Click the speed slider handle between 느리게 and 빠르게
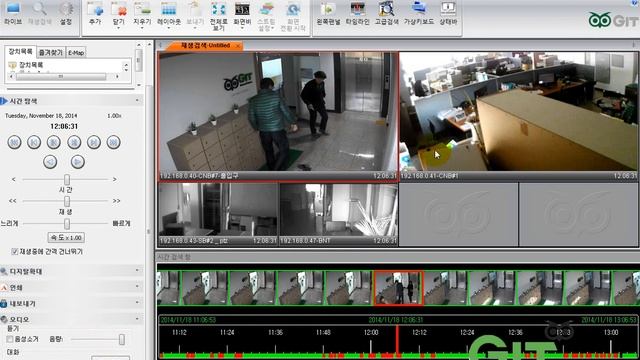640x360 pixels. tap(67, 223)
